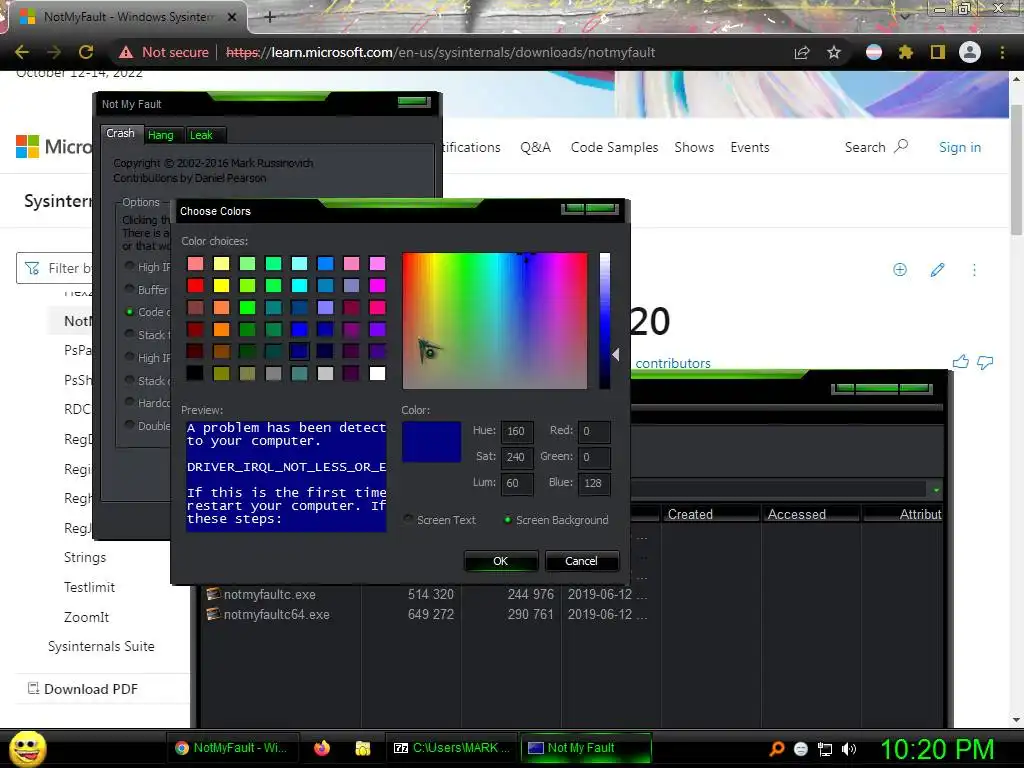Open the Shows navigation item
This screenshot has width=1024, height=768.
coord(694,148)
